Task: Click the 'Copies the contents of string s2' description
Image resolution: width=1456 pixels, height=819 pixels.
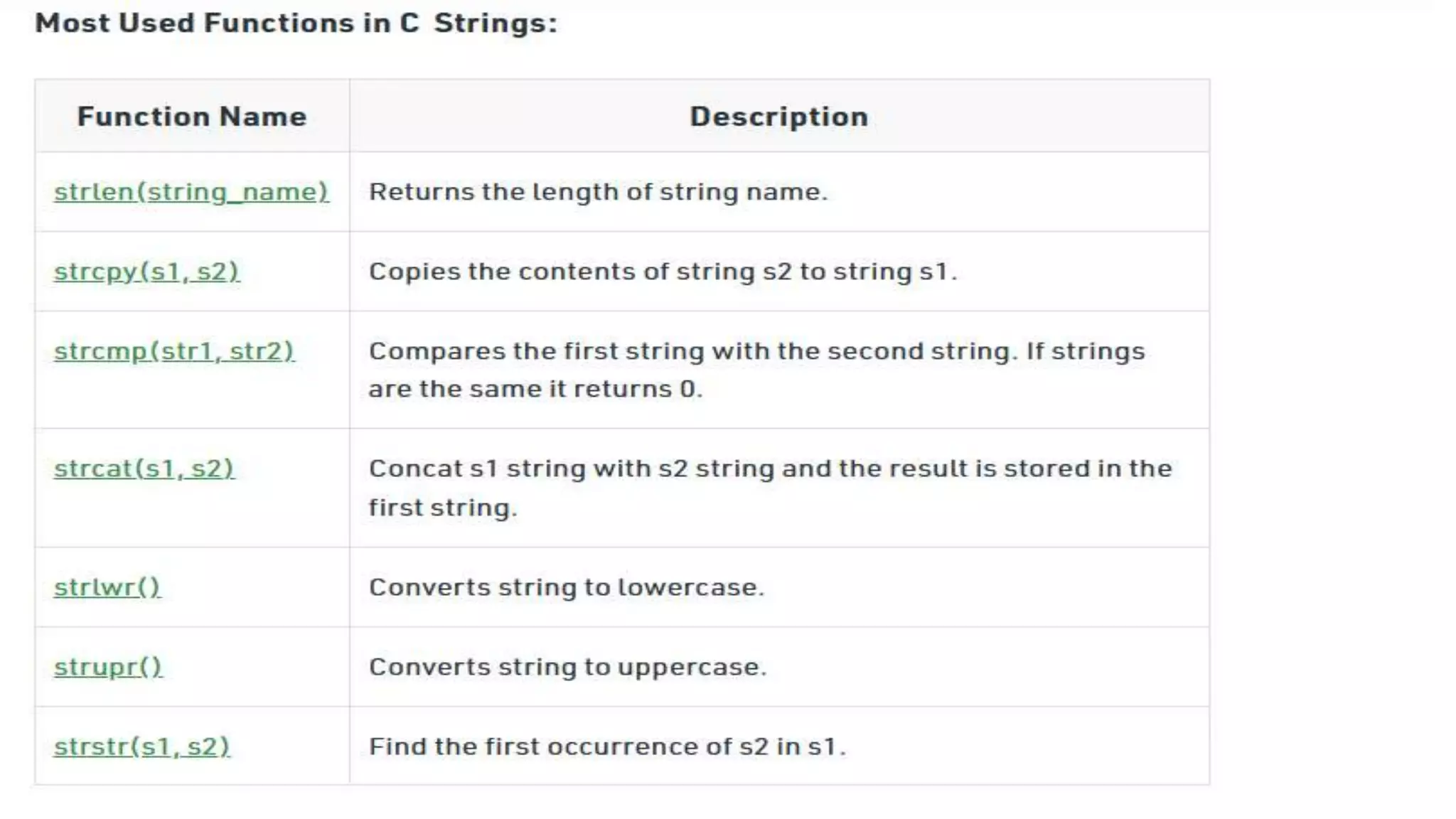Action: (663, 272)
